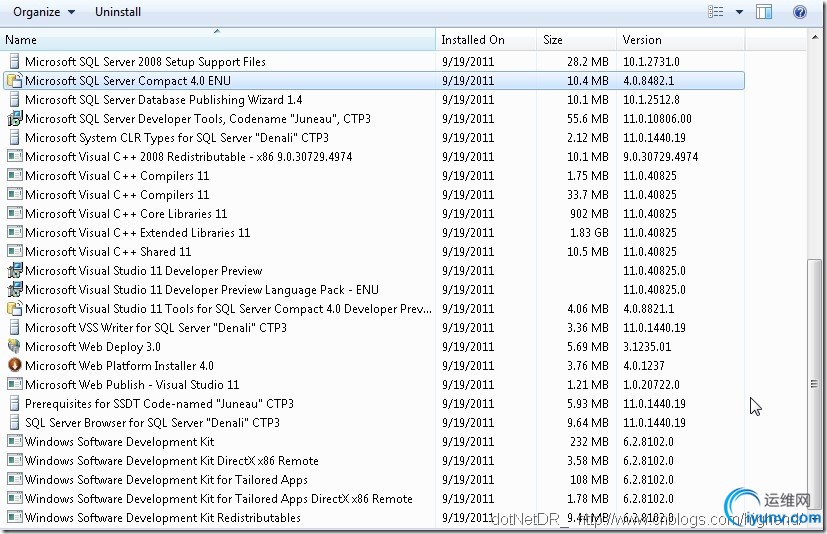The width and height of the screenshot is (827, 534).
Task: Click size value 28.2 MB
Action: coord(588,62)
